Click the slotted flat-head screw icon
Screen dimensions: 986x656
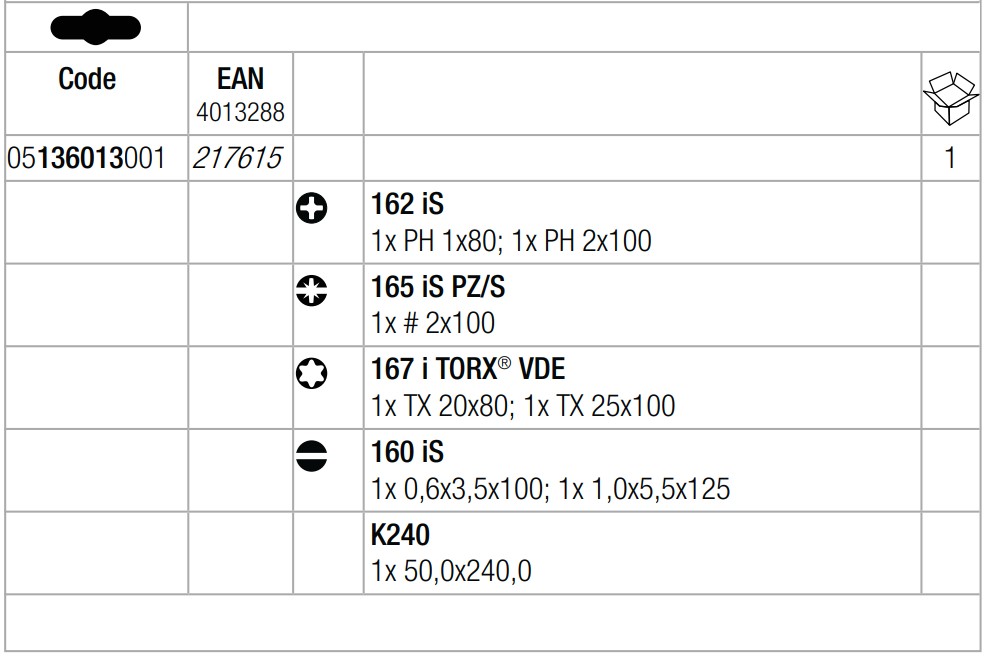coord(311,456)
